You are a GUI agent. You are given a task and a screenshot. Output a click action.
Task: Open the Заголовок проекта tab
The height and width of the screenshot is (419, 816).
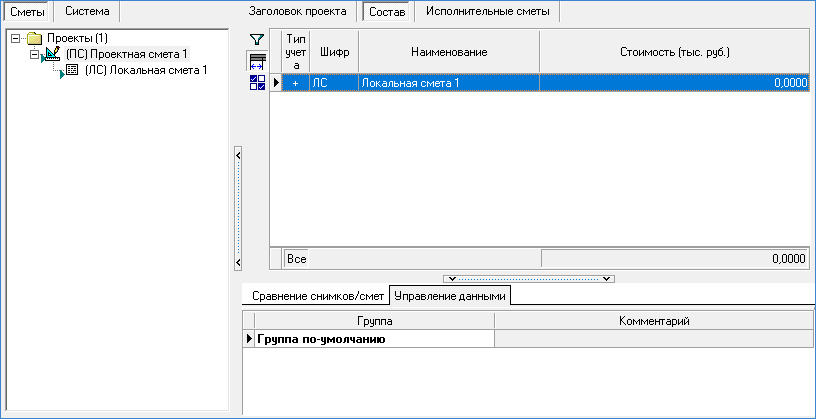[297, 11]
